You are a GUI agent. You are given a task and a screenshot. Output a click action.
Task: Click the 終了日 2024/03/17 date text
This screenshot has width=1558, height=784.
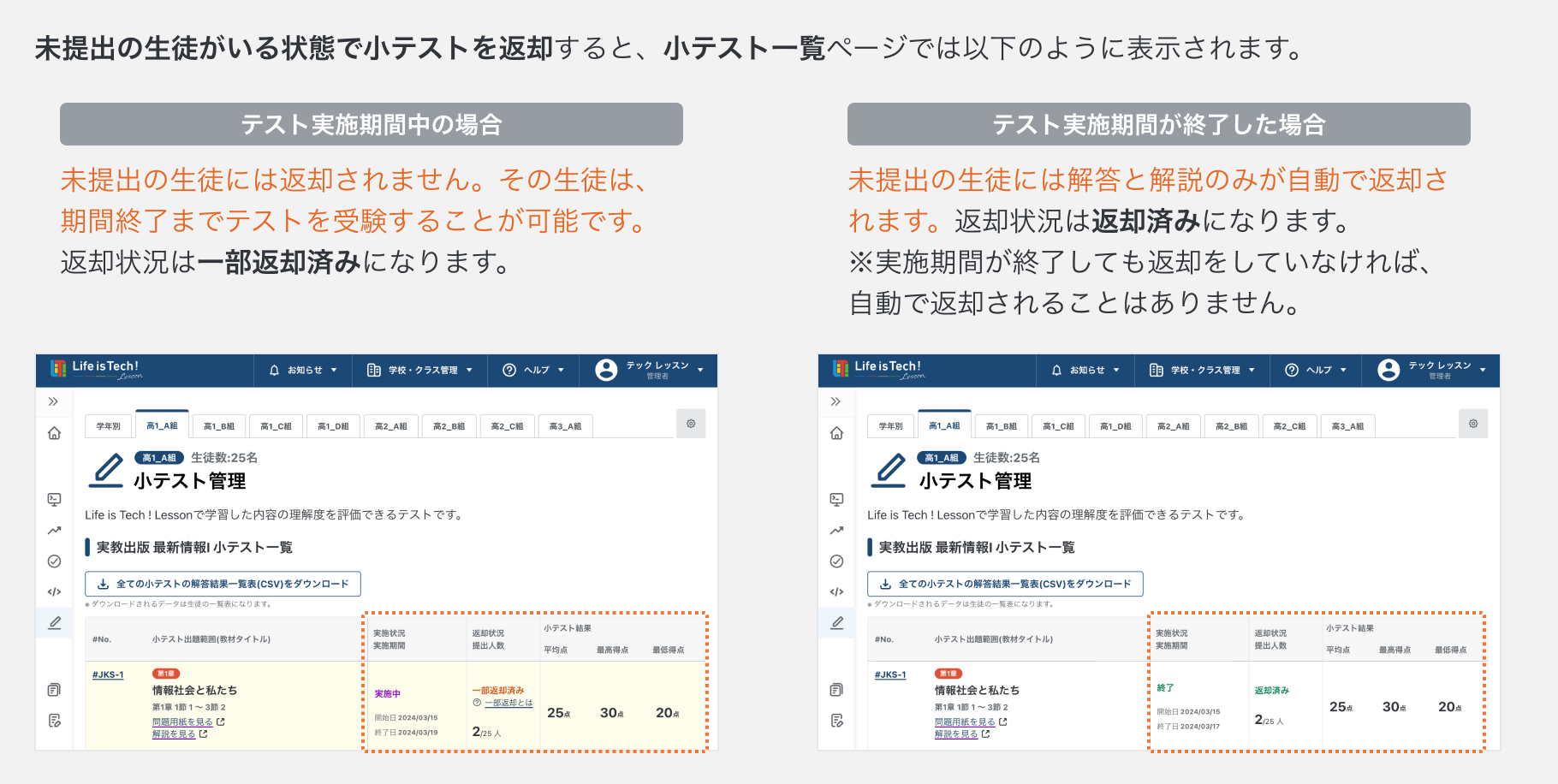[x=1188, y=727]
